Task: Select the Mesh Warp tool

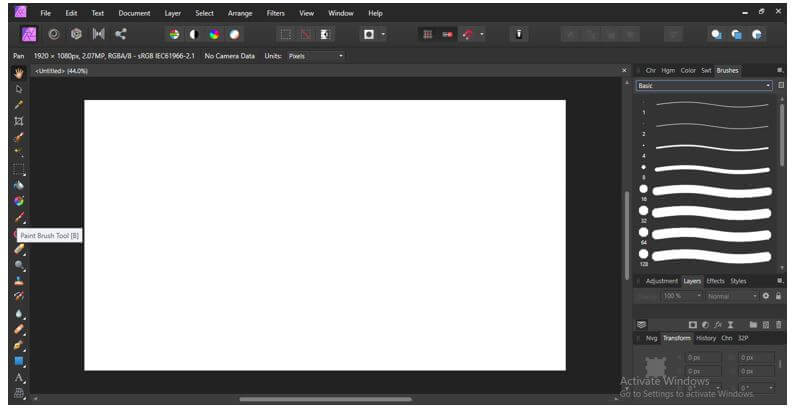Action: (19, 393)
